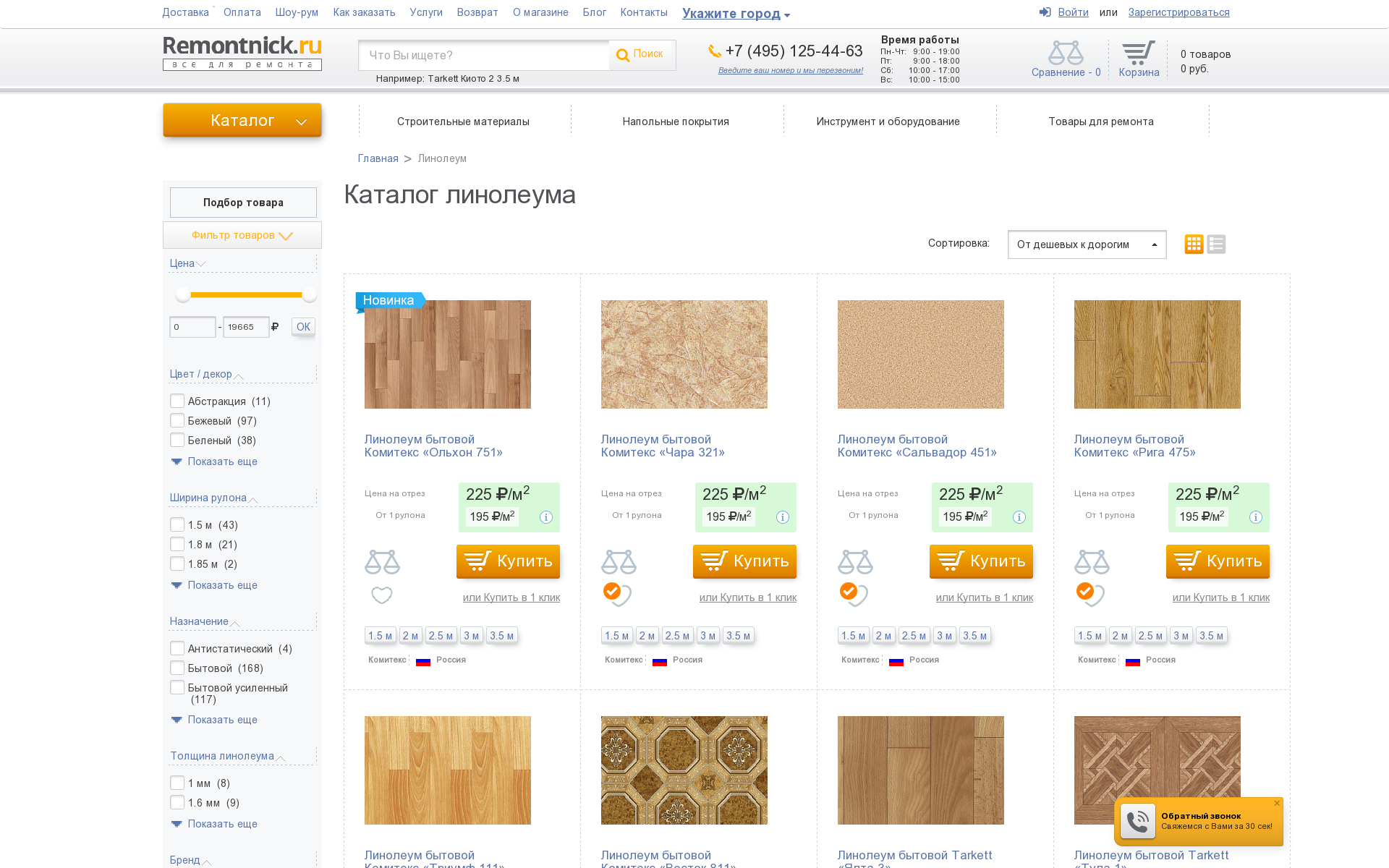Check the Абстракция color filter
The height and width of the screenshot is (868, 1389).
coord(177,401)
